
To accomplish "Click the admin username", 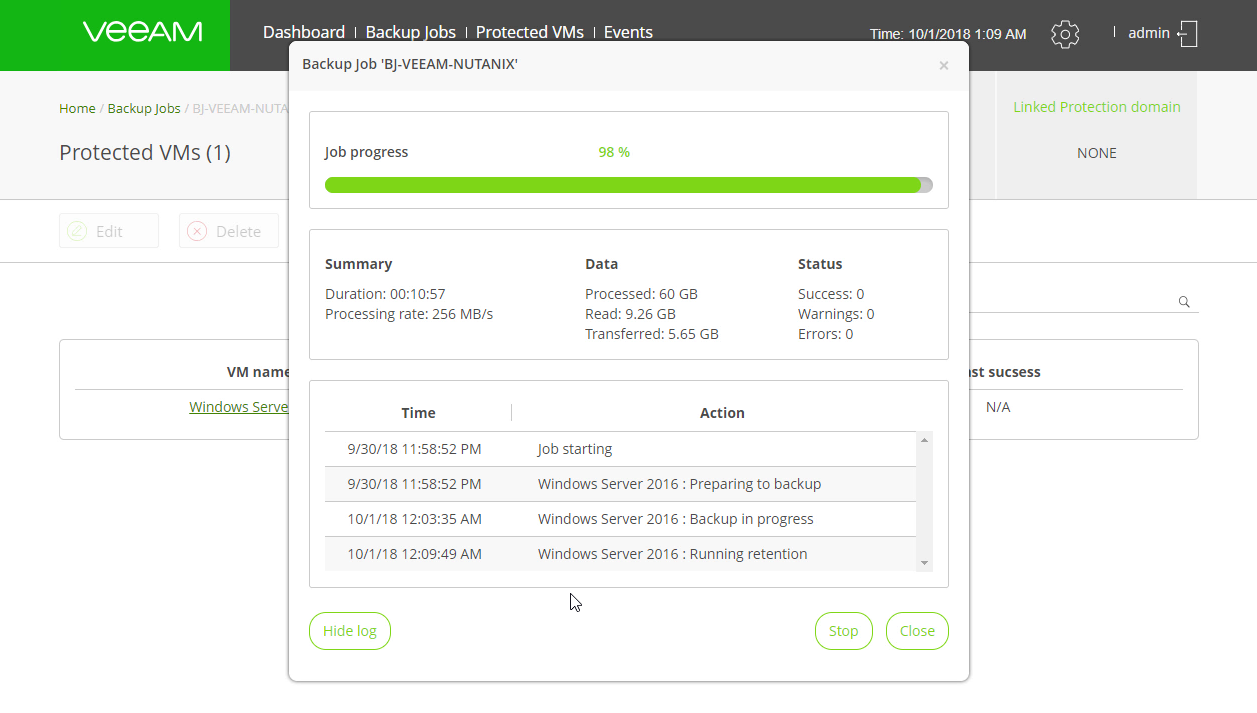I will (1149, 33).
